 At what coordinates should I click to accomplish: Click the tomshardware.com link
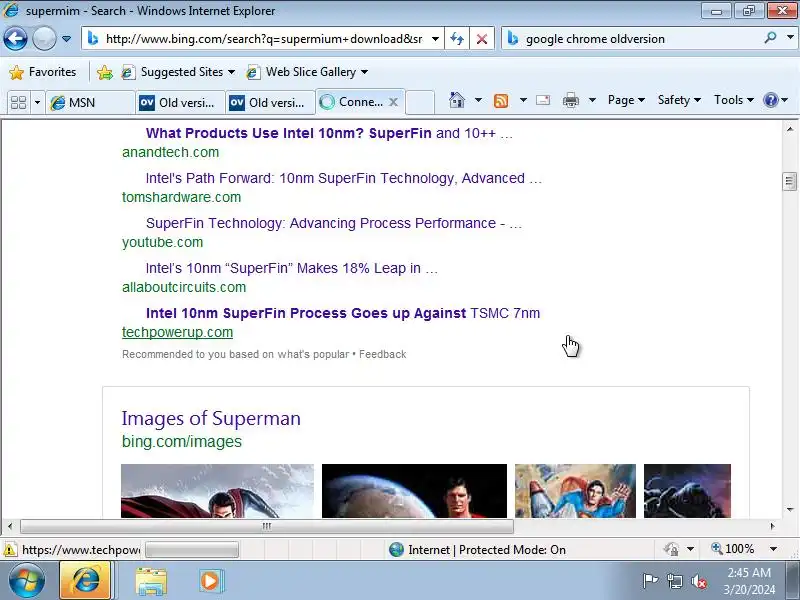pos(181,197)
